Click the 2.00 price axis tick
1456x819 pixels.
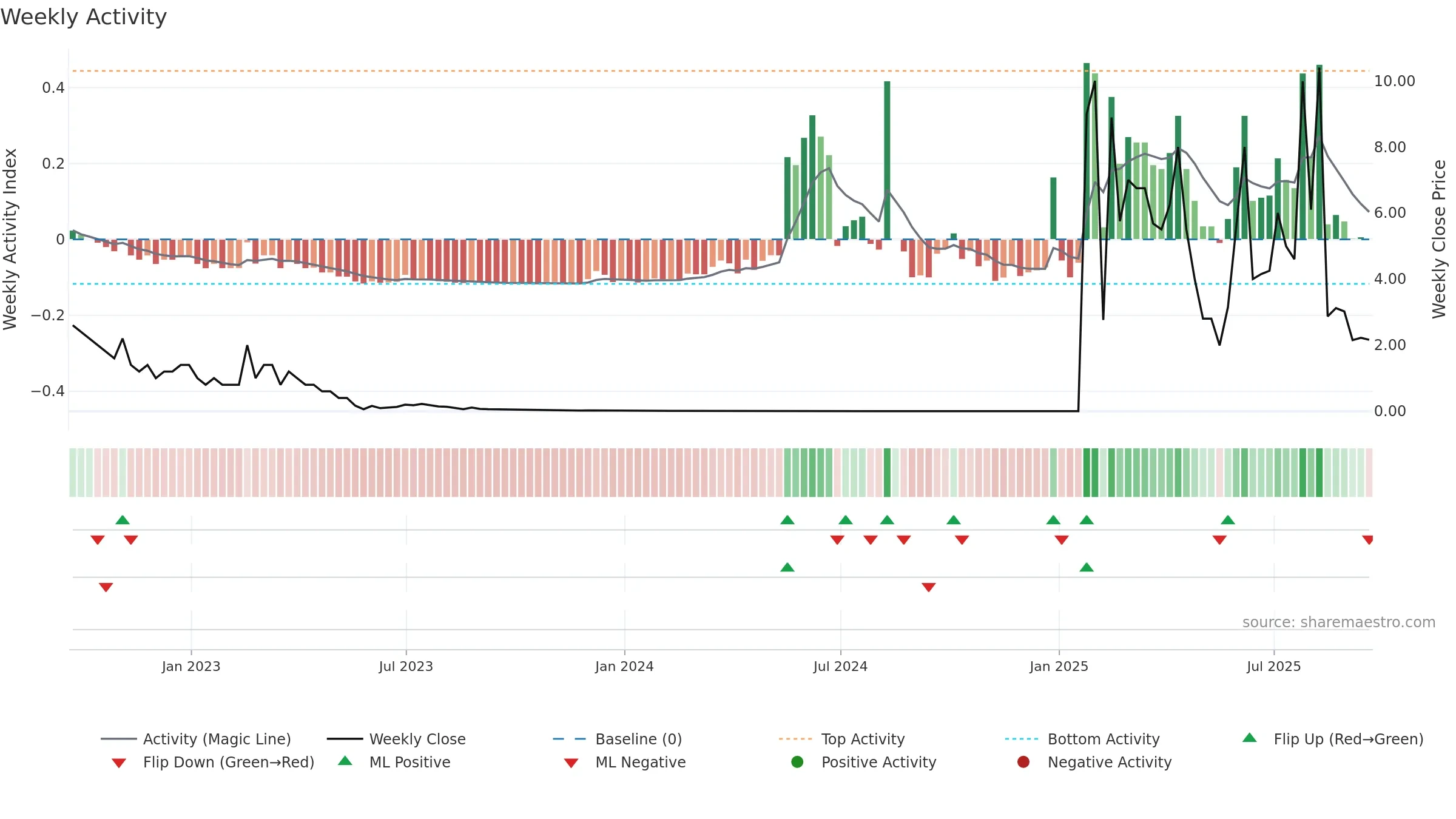click(1390, 345)
